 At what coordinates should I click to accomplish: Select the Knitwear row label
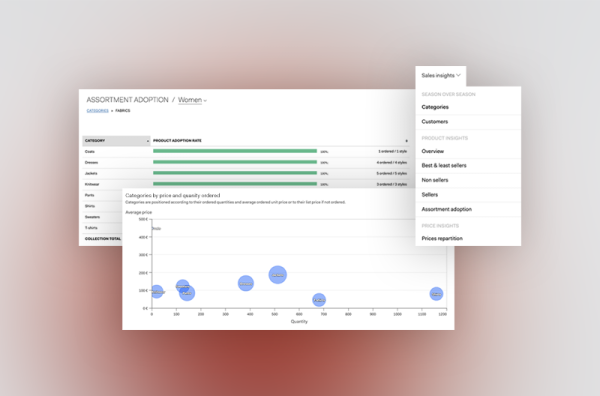92,184
